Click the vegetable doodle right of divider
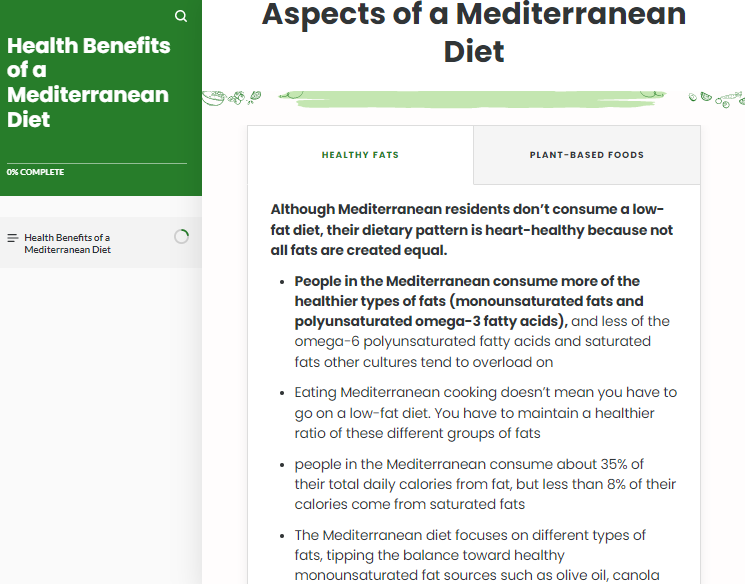The height and width of the screenshot is (584, 745). (x=716, y=99)
